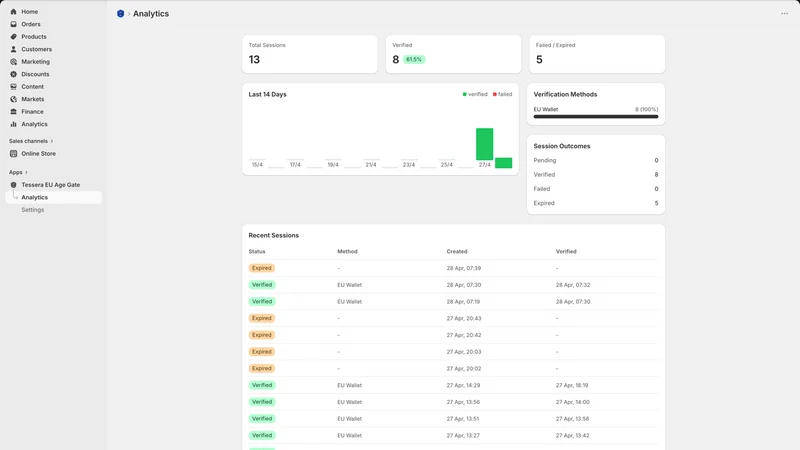This screenshot has height=450, width=800.
Task: Click the EU Wallet progress bar
Action: point(595,116)
